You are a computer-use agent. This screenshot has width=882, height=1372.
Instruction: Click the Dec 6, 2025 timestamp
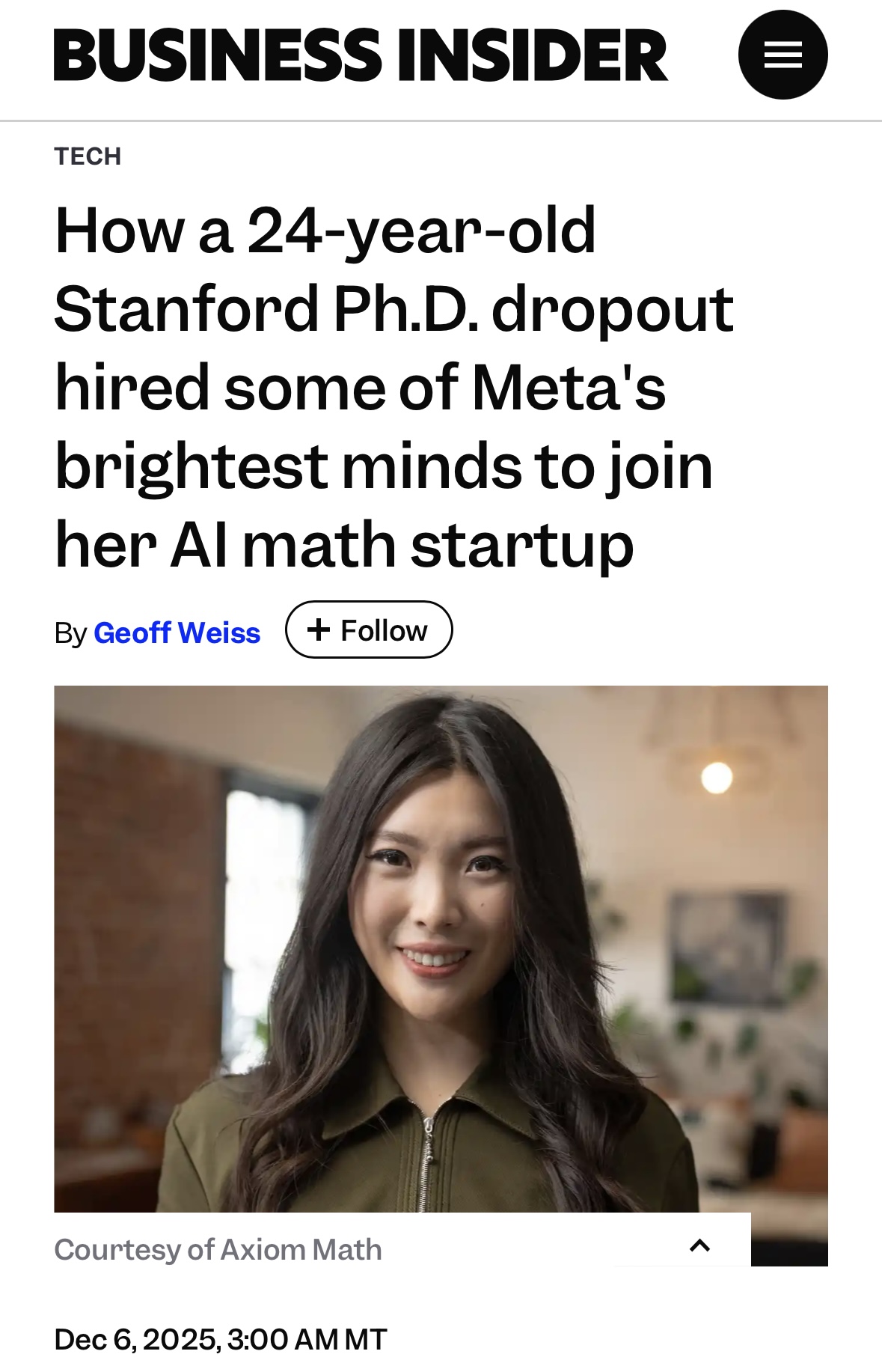pyautogui.click(x=221, y=1339)
